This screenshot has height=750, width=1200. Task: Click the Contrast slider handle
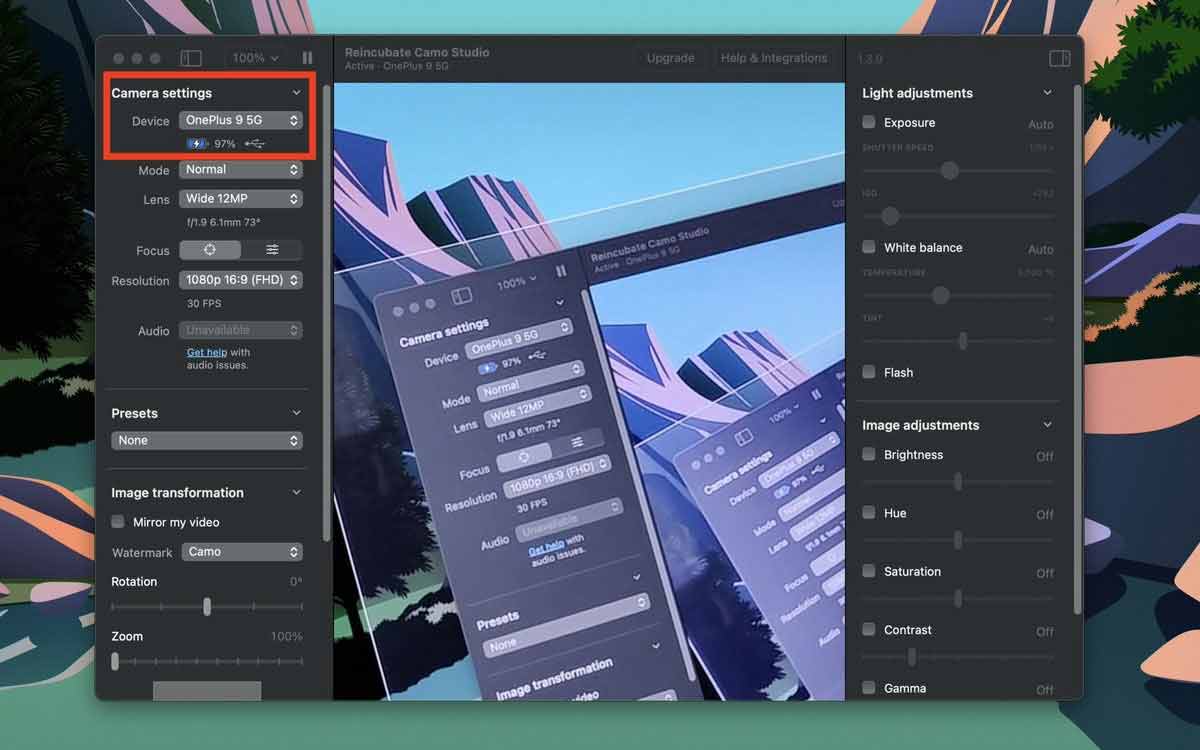(x=911, y=657)
